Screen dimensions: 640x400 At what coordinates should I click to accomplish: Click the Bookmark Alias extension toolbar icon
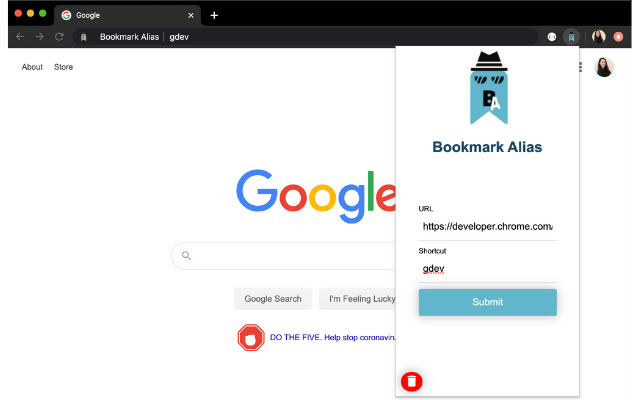point(571,37)
